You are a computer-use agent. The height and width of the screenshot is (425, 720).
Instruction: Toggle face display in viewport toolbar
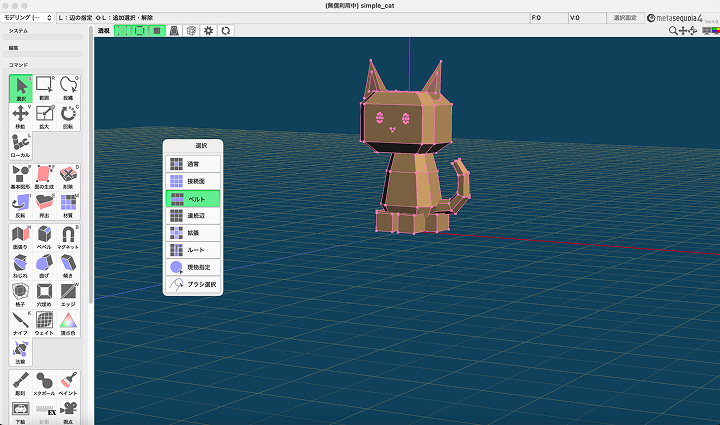pyautogui.click(x=157, y=31)
